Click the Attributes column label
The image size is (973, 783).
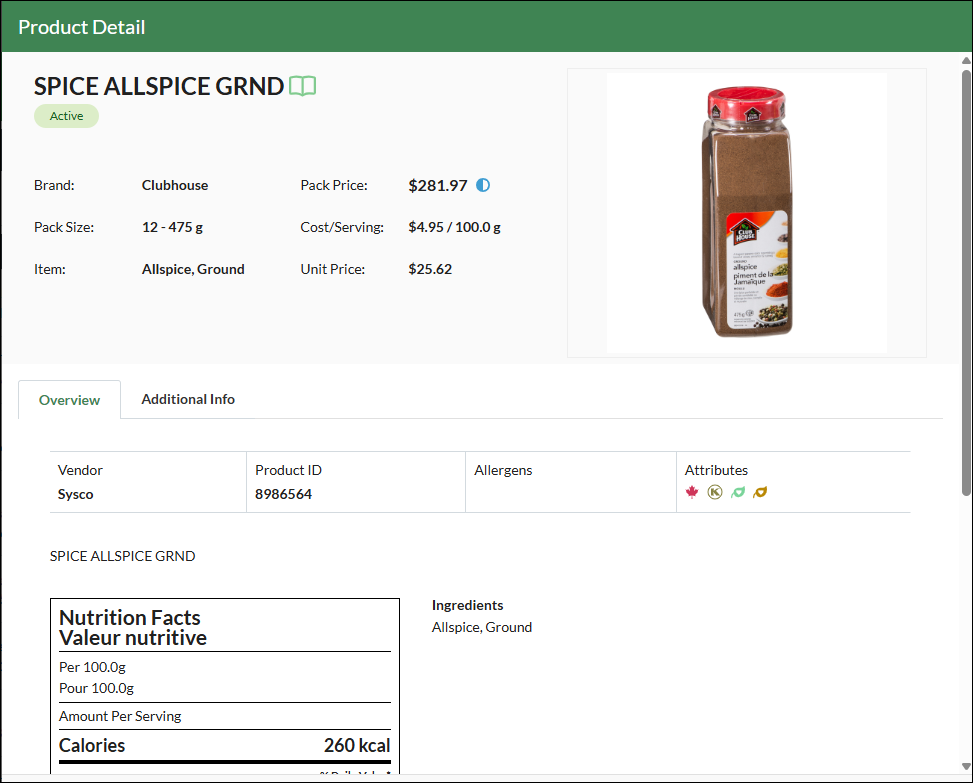[x=716, y=470]
